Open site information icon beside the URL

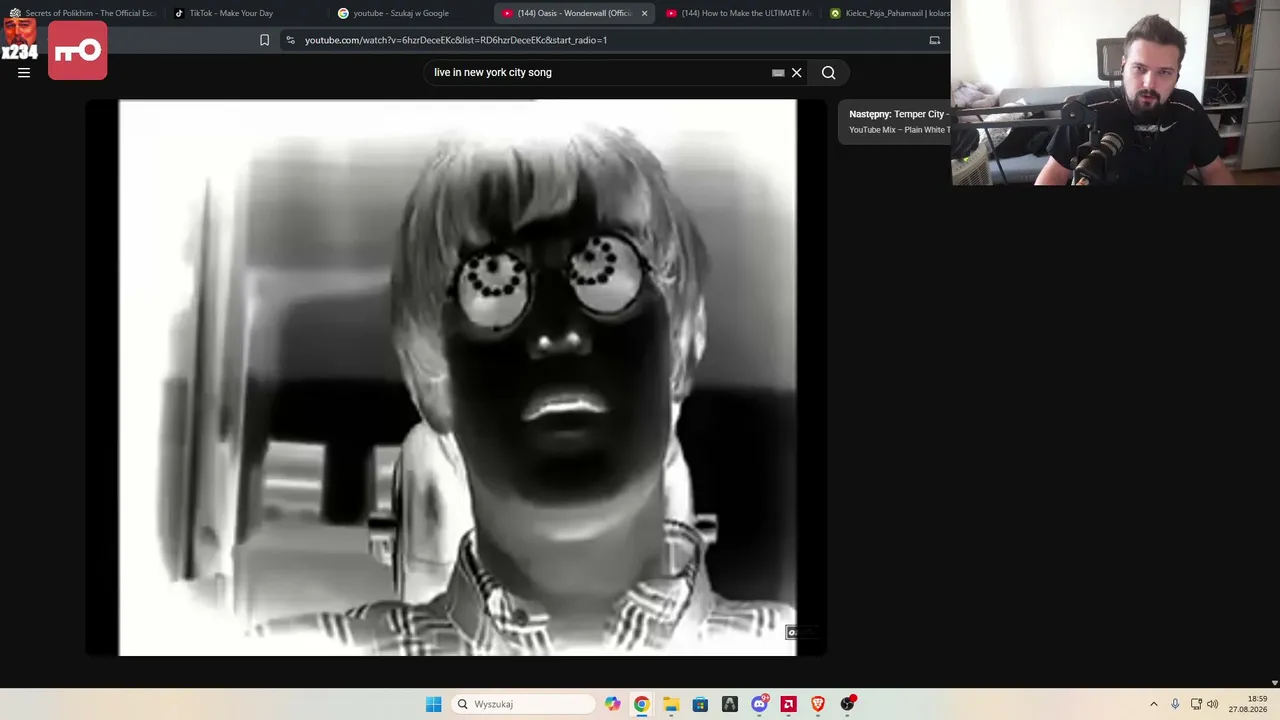[290, 40]
